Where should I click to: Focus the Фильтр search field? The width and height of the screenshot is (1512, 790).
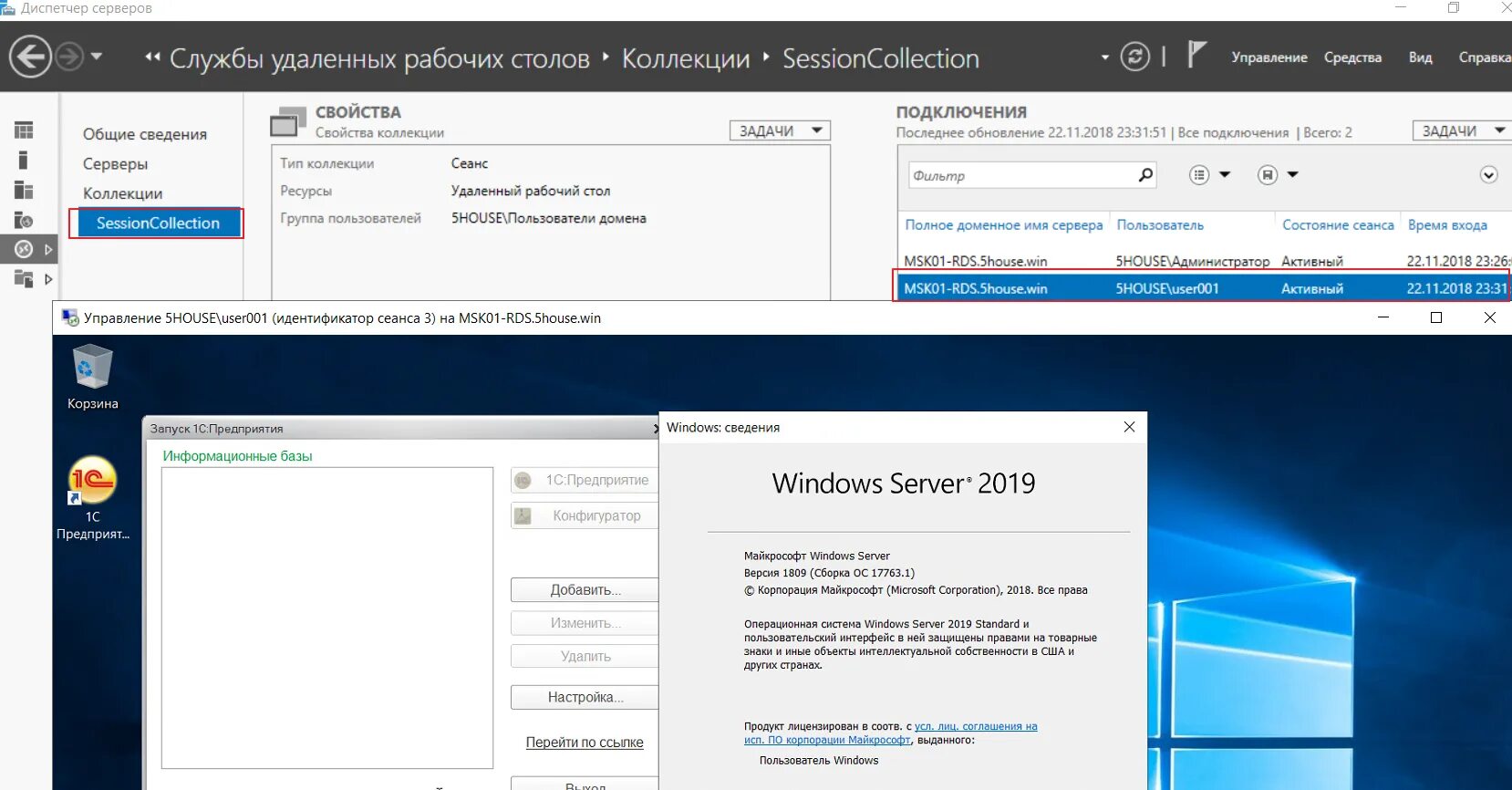coord(1021,175)
